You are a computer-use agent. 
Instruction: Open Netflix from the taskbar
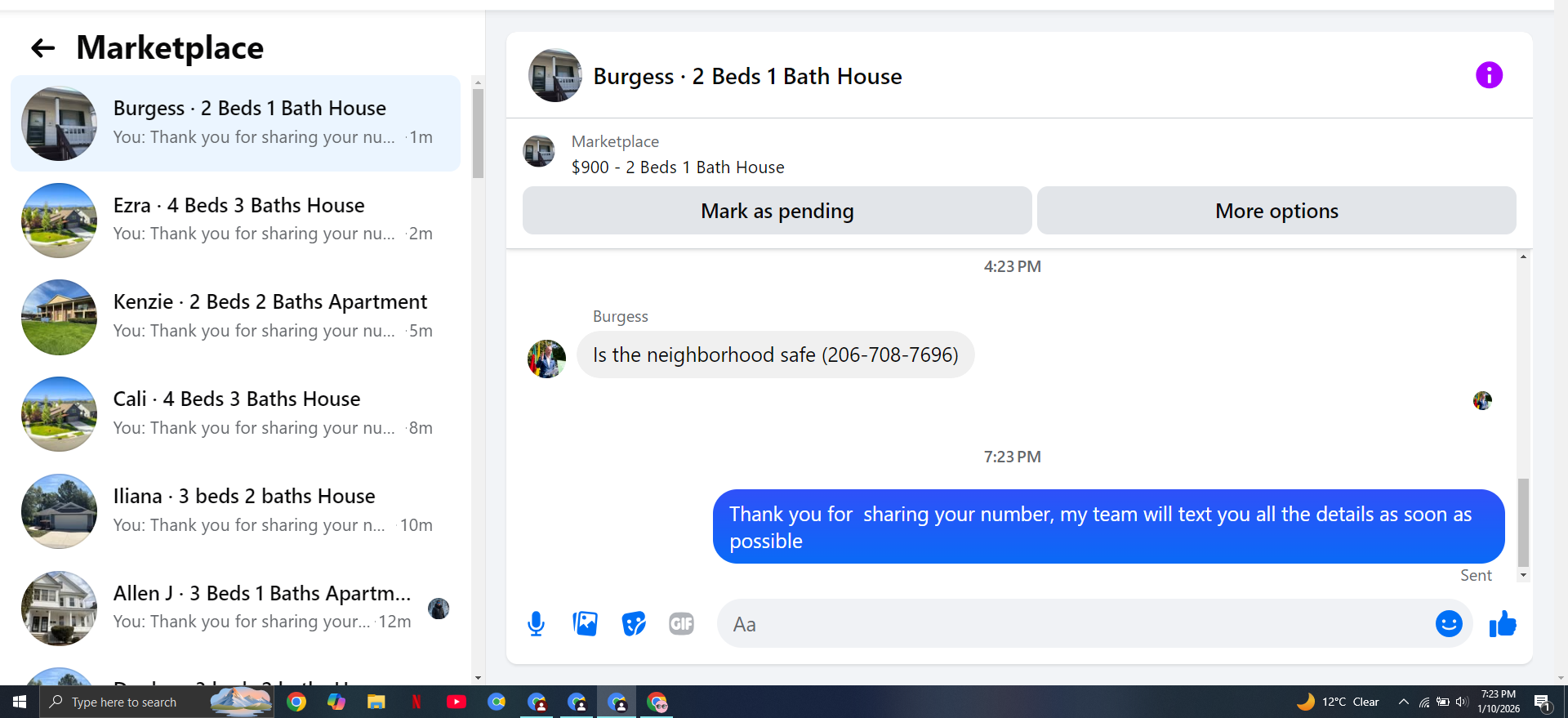pyautogui.click(x=416, y=702)
